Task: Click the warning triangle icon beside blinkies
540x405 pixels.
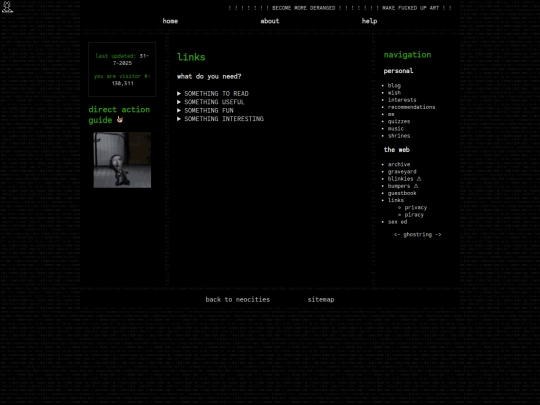Action: pos(419,179)
